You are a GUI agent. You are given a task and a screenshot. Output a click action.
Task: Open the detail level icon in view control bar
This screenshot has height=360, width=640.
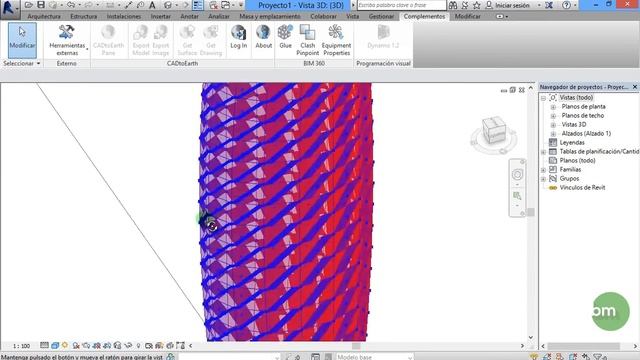coord(44,346)
